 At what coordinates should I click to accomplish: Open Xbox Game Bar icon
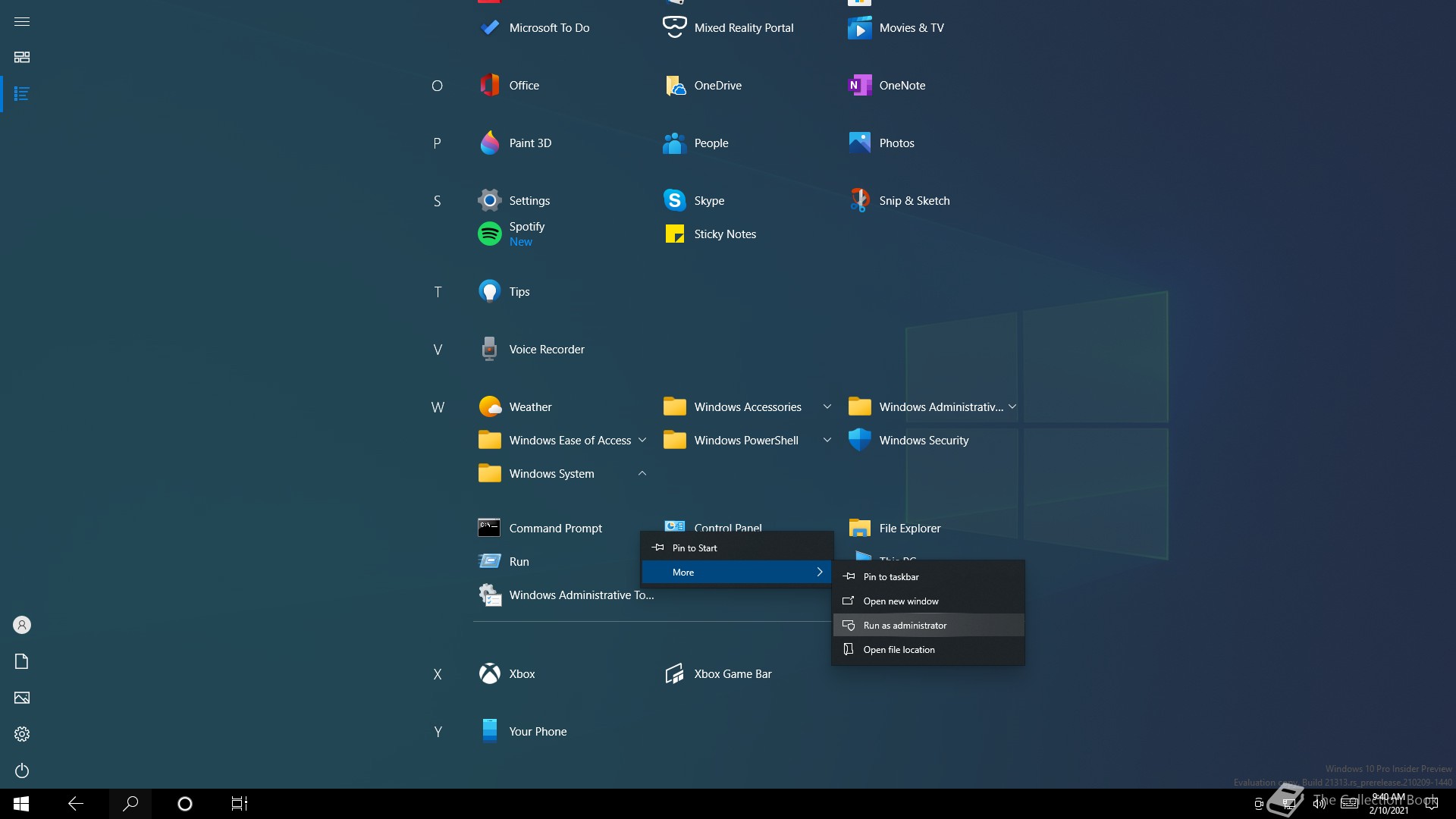674,674
